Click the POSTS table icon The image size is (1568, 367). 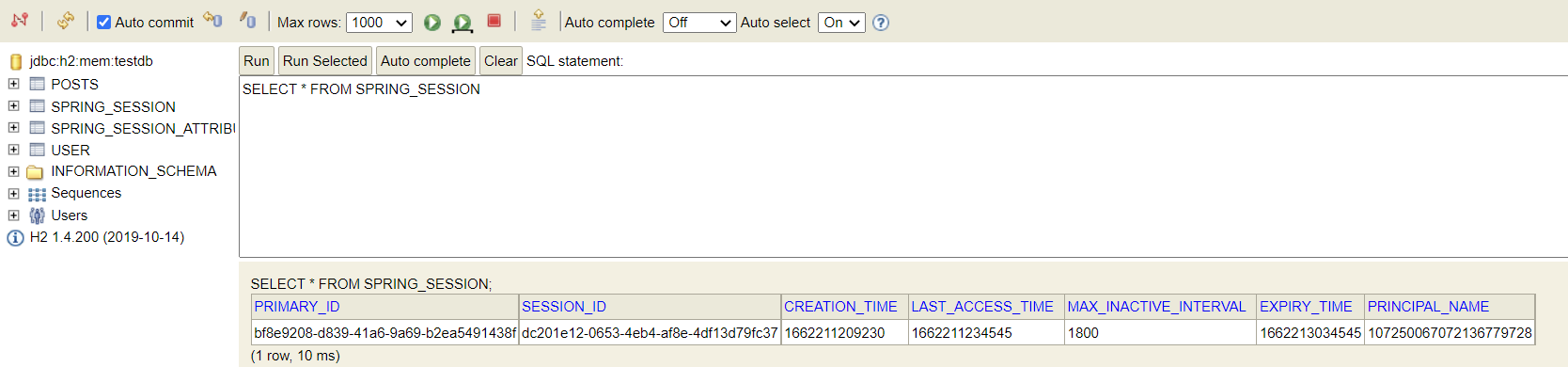click(x=37, y=84)
